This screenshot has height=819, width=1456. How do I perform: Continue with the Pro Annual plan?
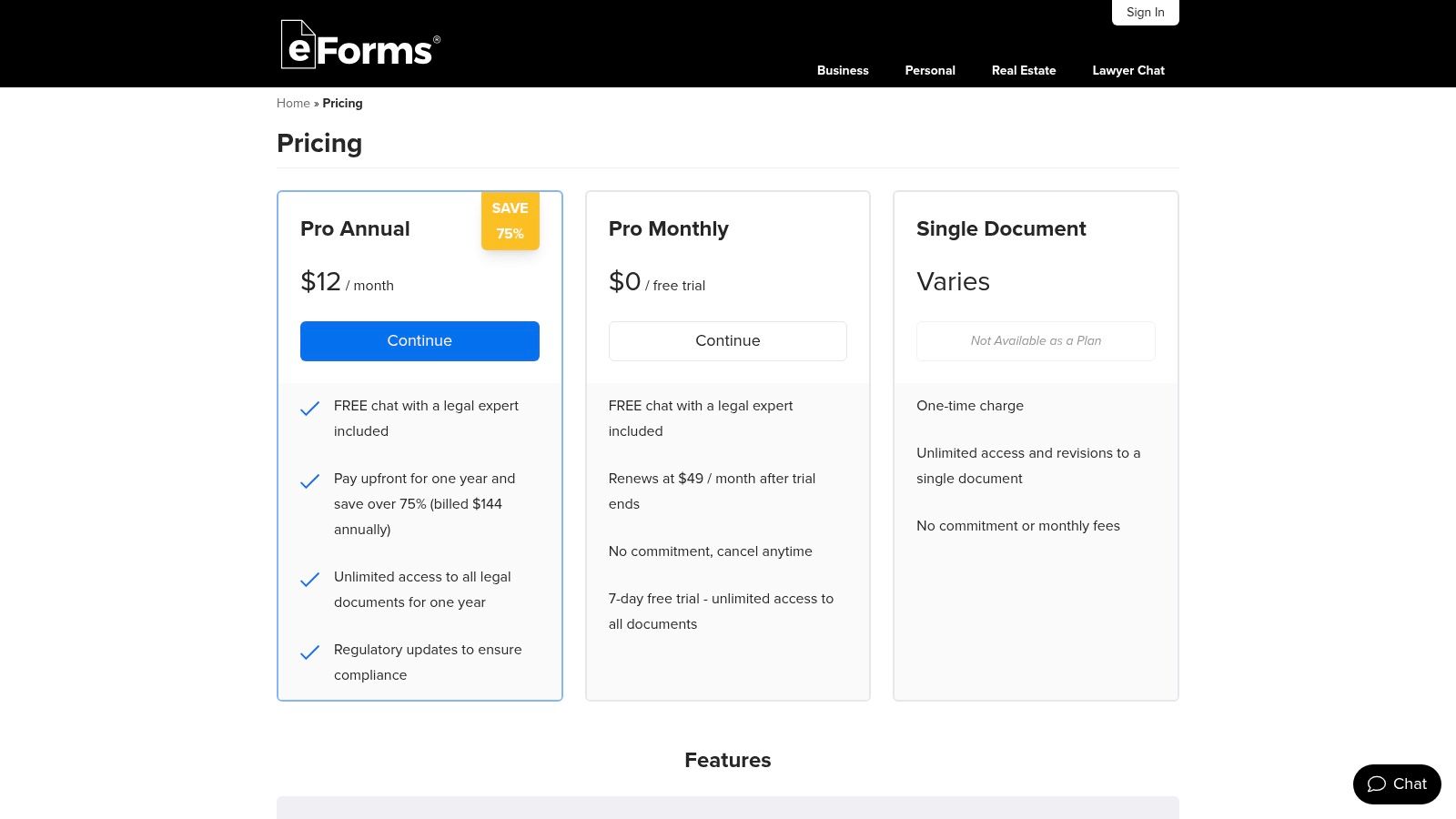point(420,341)
